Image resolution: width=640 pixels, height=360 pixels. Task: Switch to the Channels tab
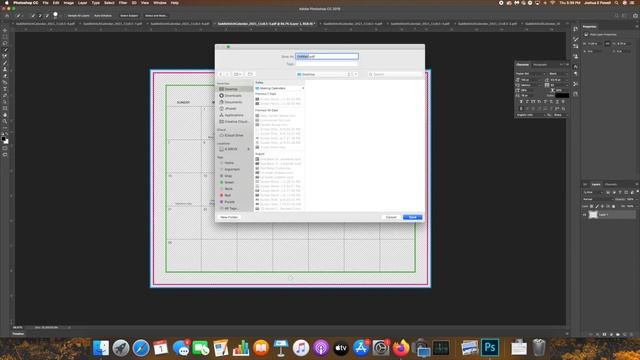pyautogui.click(x=611, y=184)
